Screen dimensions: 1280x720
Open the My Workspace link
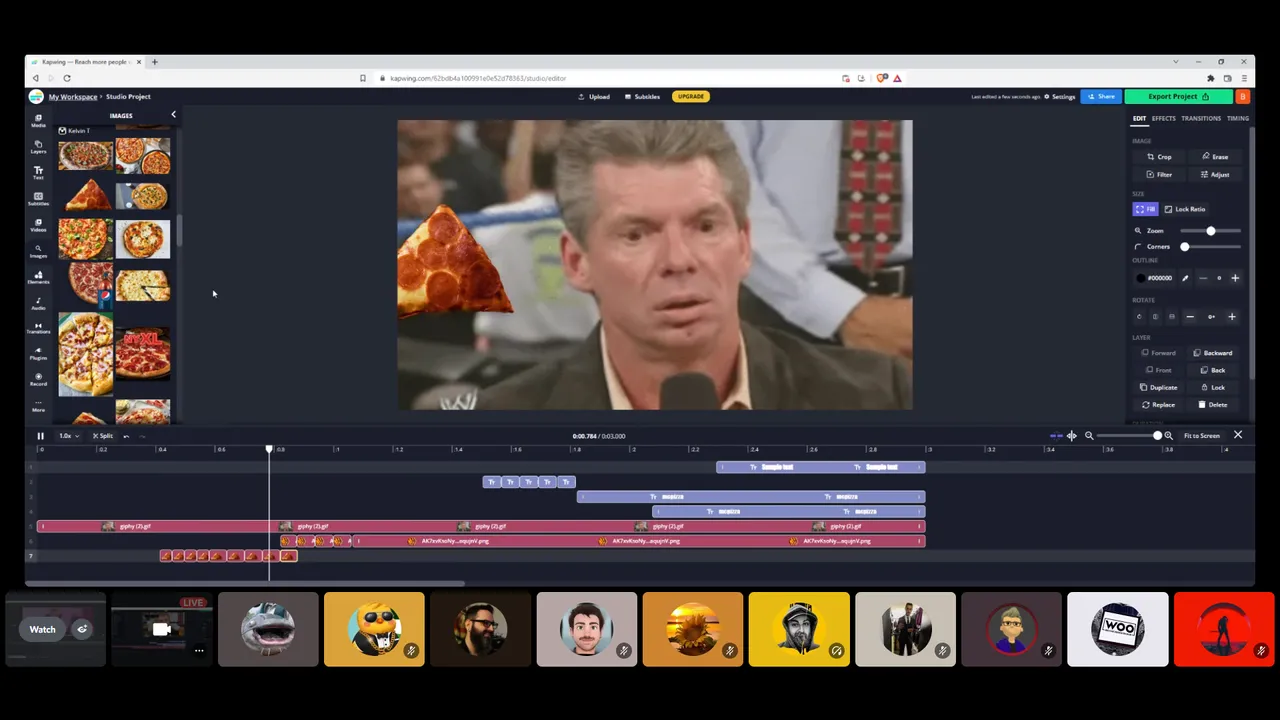coord(73,97)
